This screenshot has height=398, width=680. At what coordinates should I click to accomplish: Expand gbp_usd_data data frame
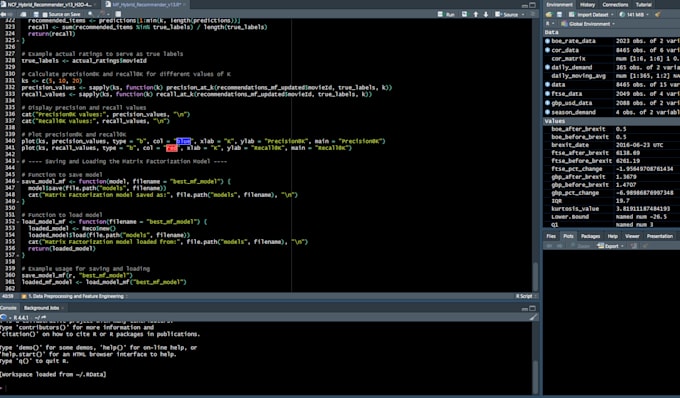(x=547, y=103)
